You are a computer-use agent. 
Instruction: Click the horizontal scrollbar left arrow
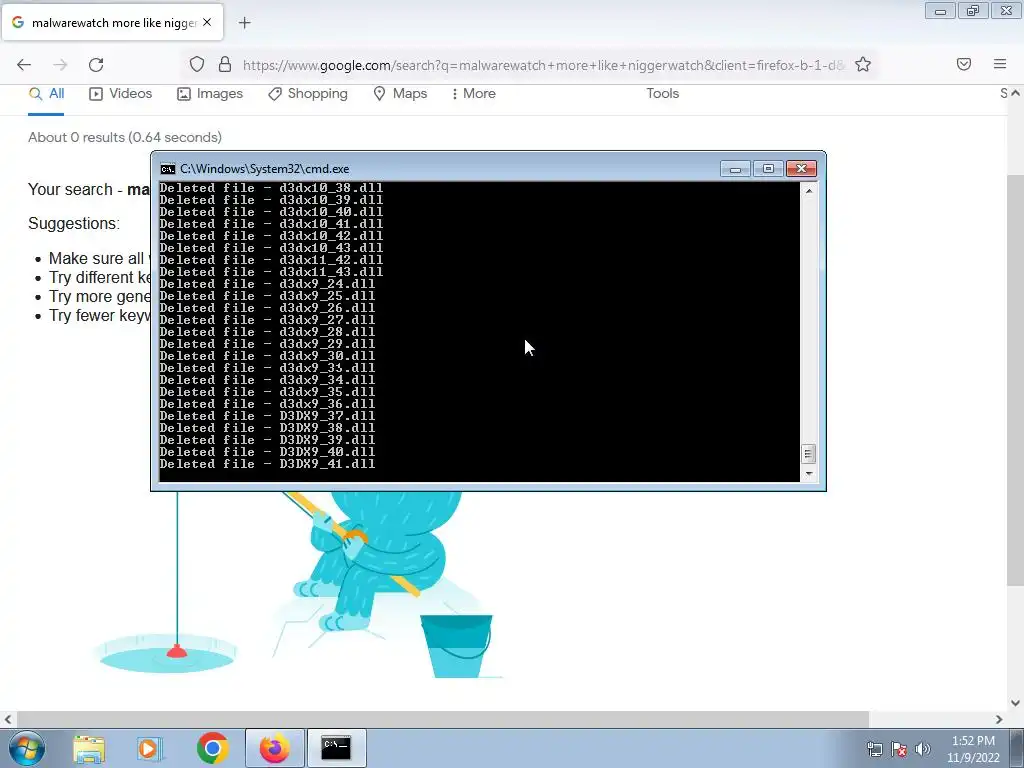pyautogui.click(x=7, y=719)
